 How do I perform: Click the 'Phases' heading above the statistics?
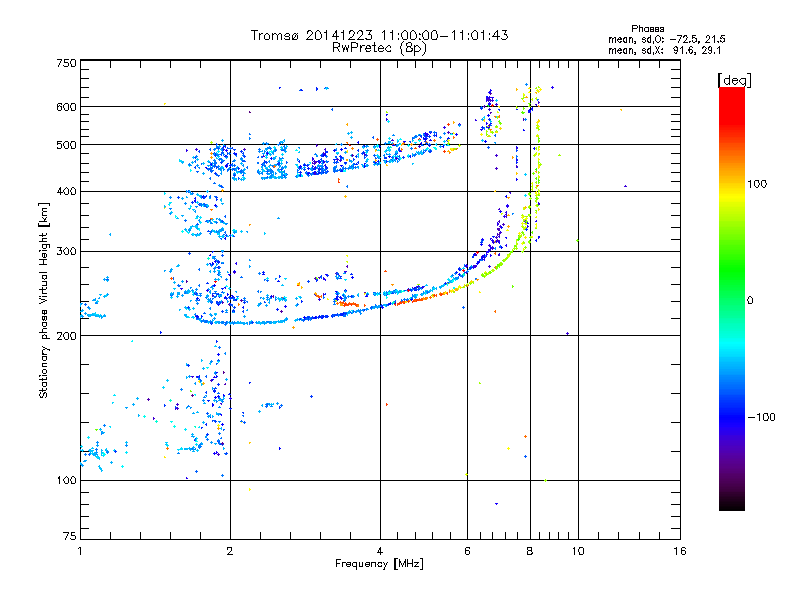click(x=647, y=29)
